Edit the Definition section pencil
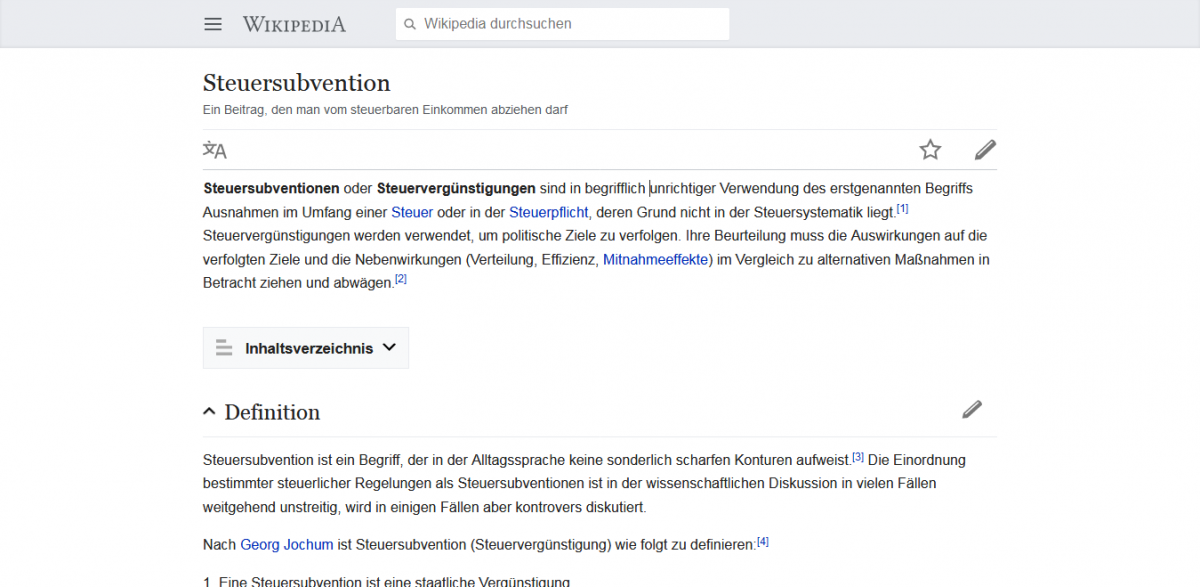Viewport: 1200px width, 587px height. [971, 409]
